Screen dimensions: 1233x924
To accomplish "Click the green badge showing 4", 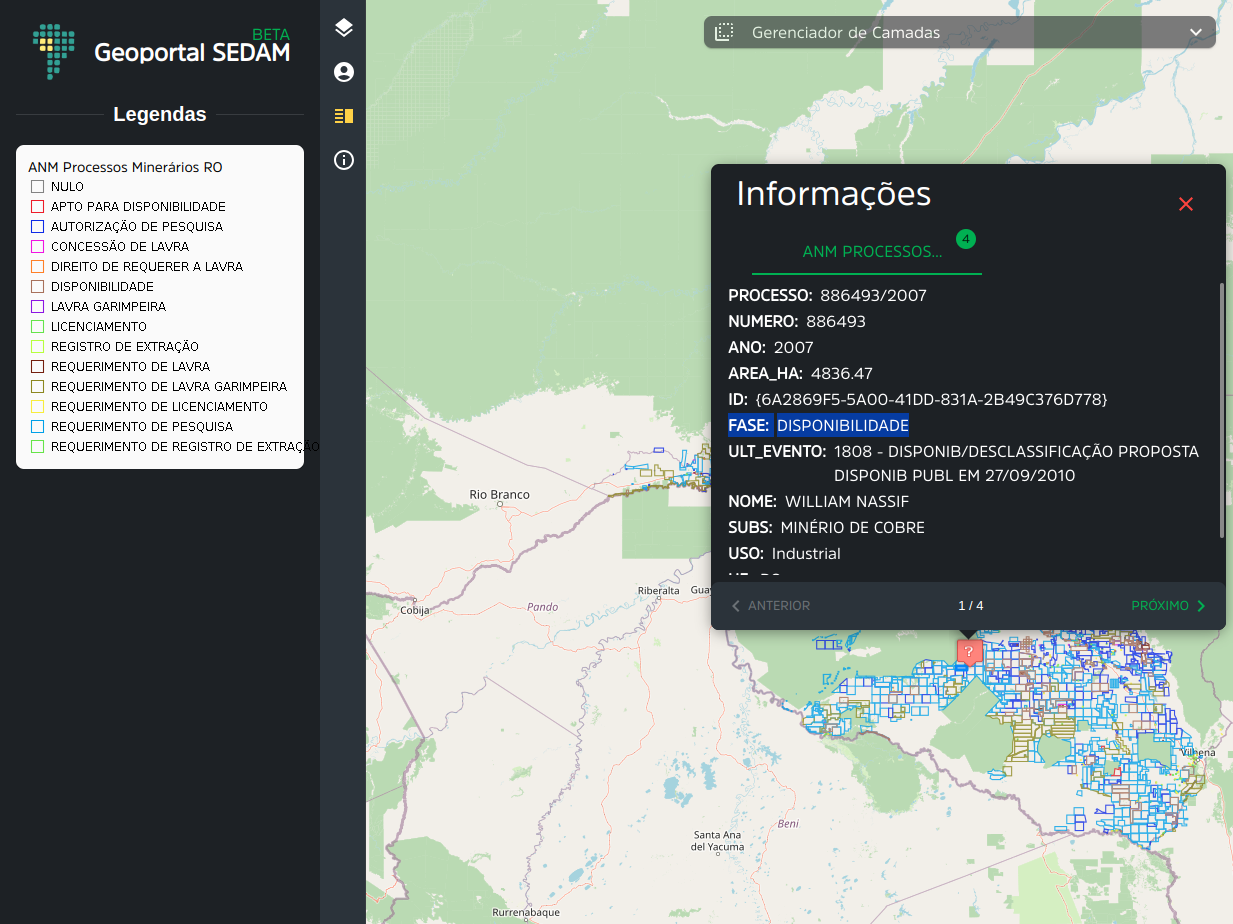I will pos(965,239).
